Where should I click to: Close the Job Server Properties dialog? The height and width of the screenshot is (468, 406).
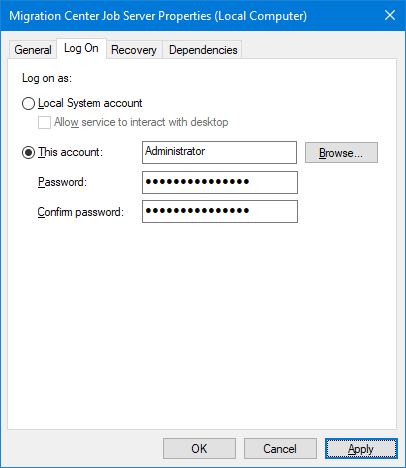coord(390,15)
